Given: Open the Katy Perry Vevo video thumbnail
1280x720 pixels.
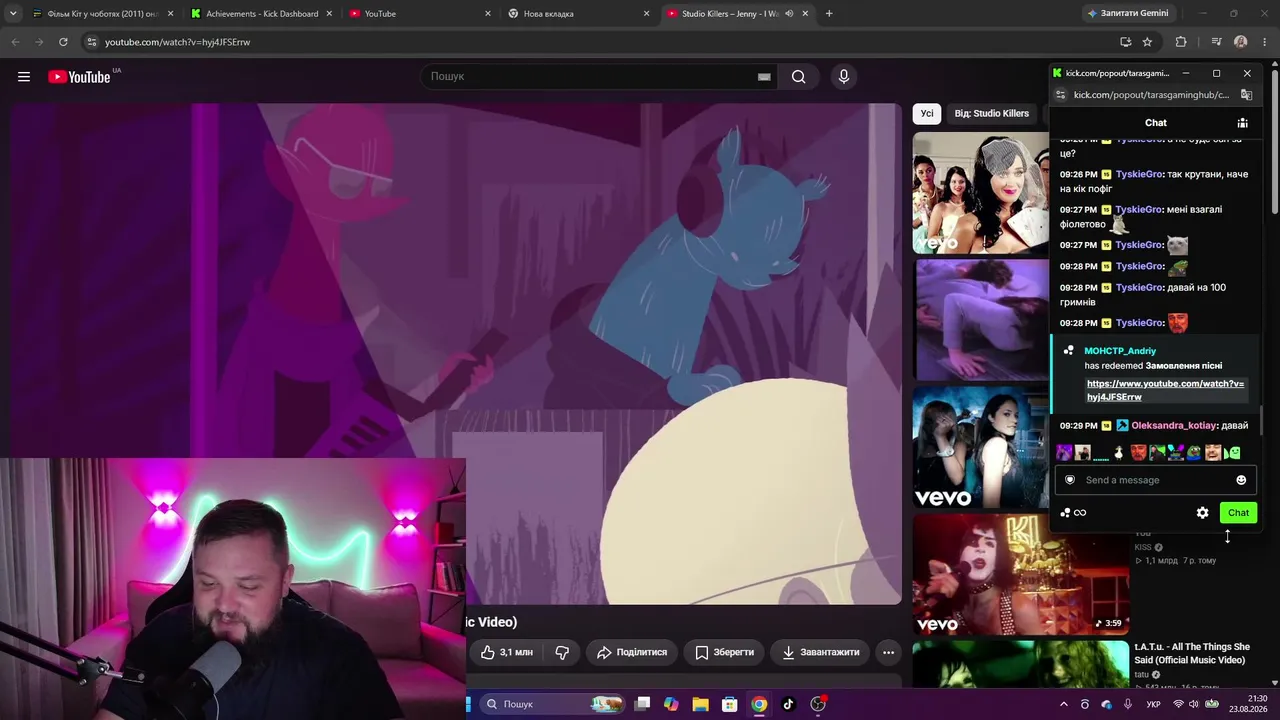Looking at the screenshot, I should click(x=980, y=193).
